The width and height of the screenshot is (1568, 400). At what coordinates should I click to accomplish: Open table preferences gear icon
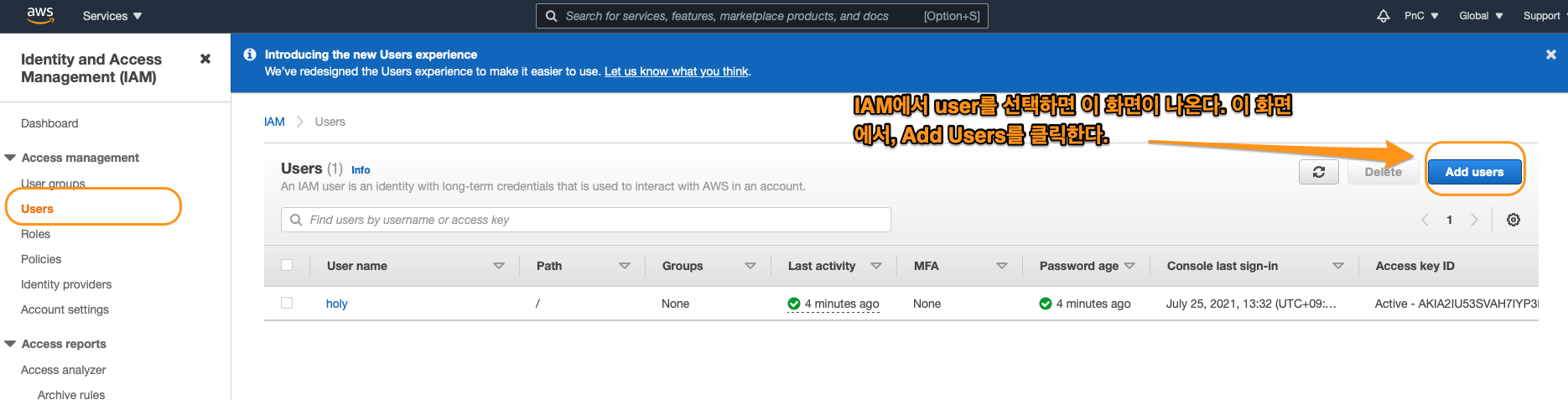click(x=1513, y=220)
